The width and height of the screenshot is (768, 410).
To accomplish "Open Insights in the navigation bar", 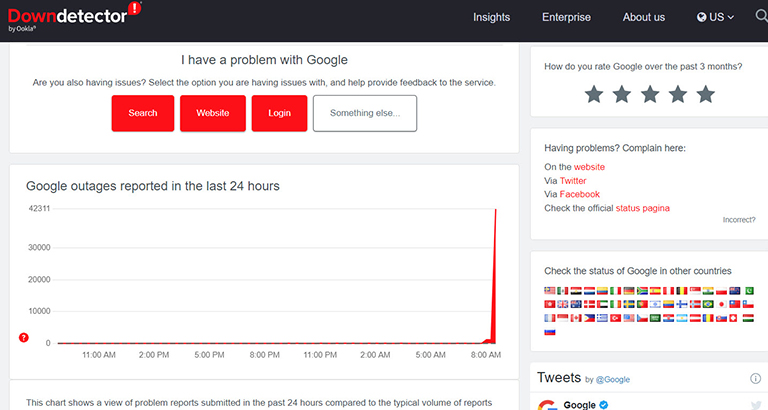I will [x=491, y=17].
